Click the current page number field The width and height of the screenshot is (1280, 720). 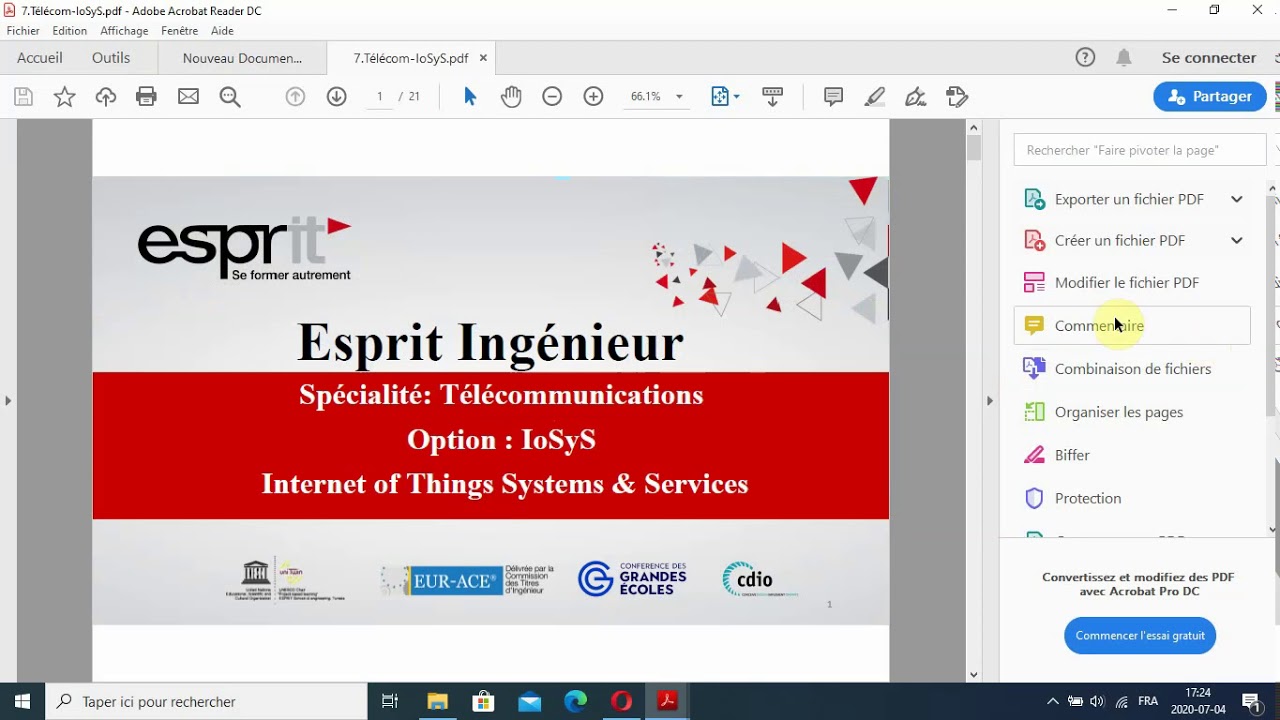click(x=380, y=97)
